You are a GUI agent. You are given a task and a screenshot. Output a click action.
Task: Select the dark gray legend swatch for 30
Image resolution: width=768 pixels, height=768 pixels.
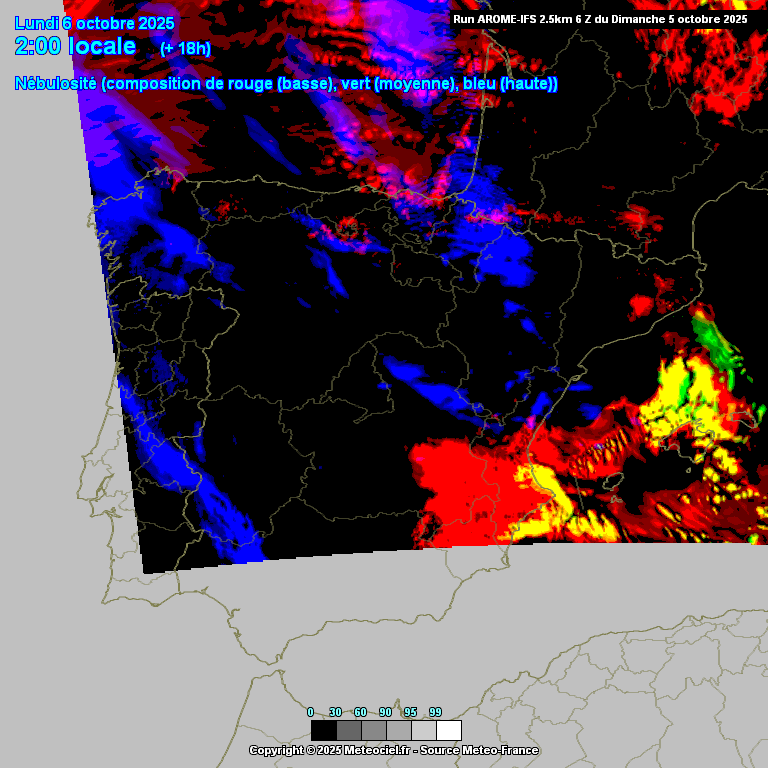pyautogui.click(x=348, y=731)
